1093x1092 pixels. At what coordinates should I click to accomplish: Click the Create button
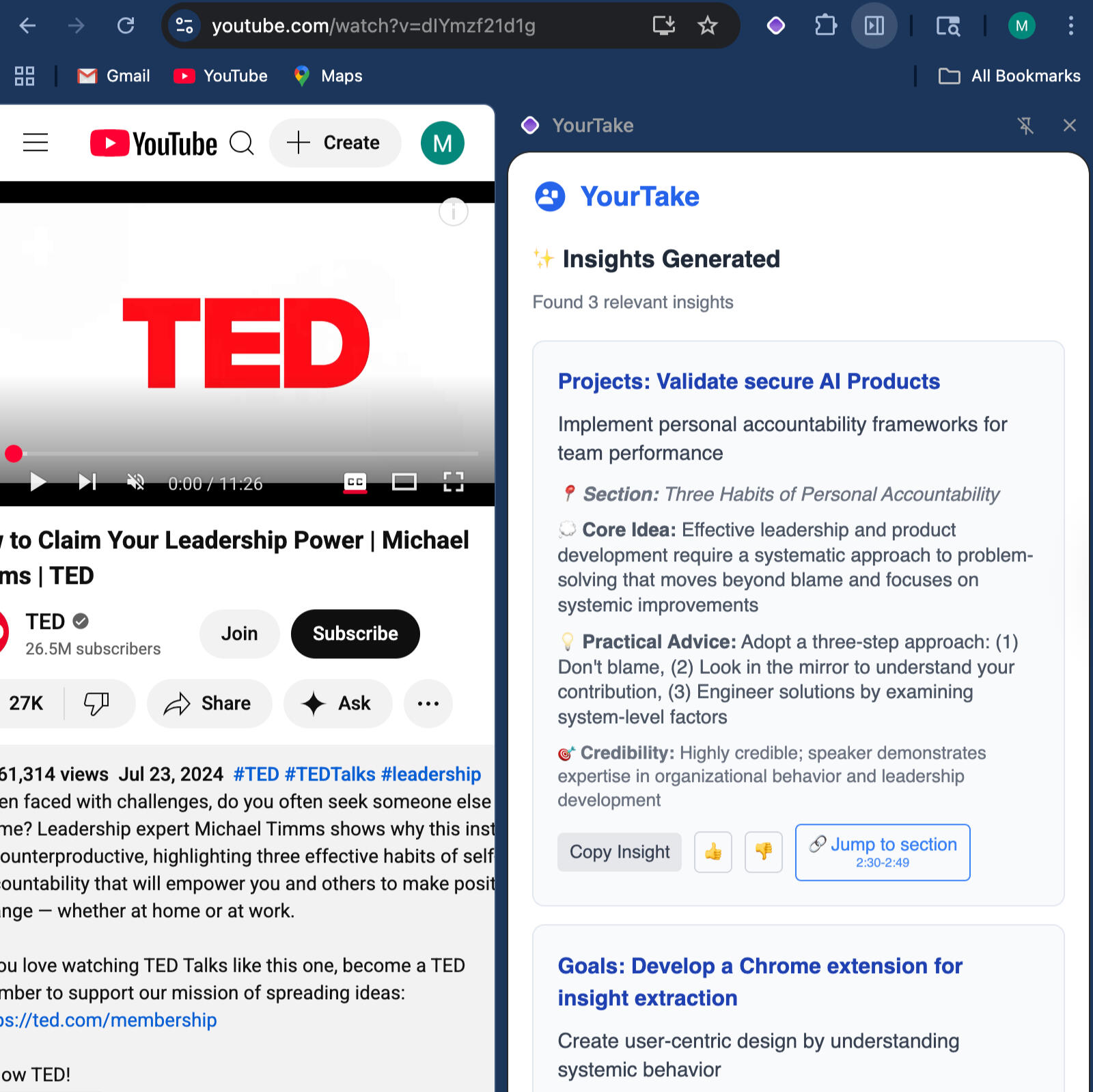click(335, 143)
